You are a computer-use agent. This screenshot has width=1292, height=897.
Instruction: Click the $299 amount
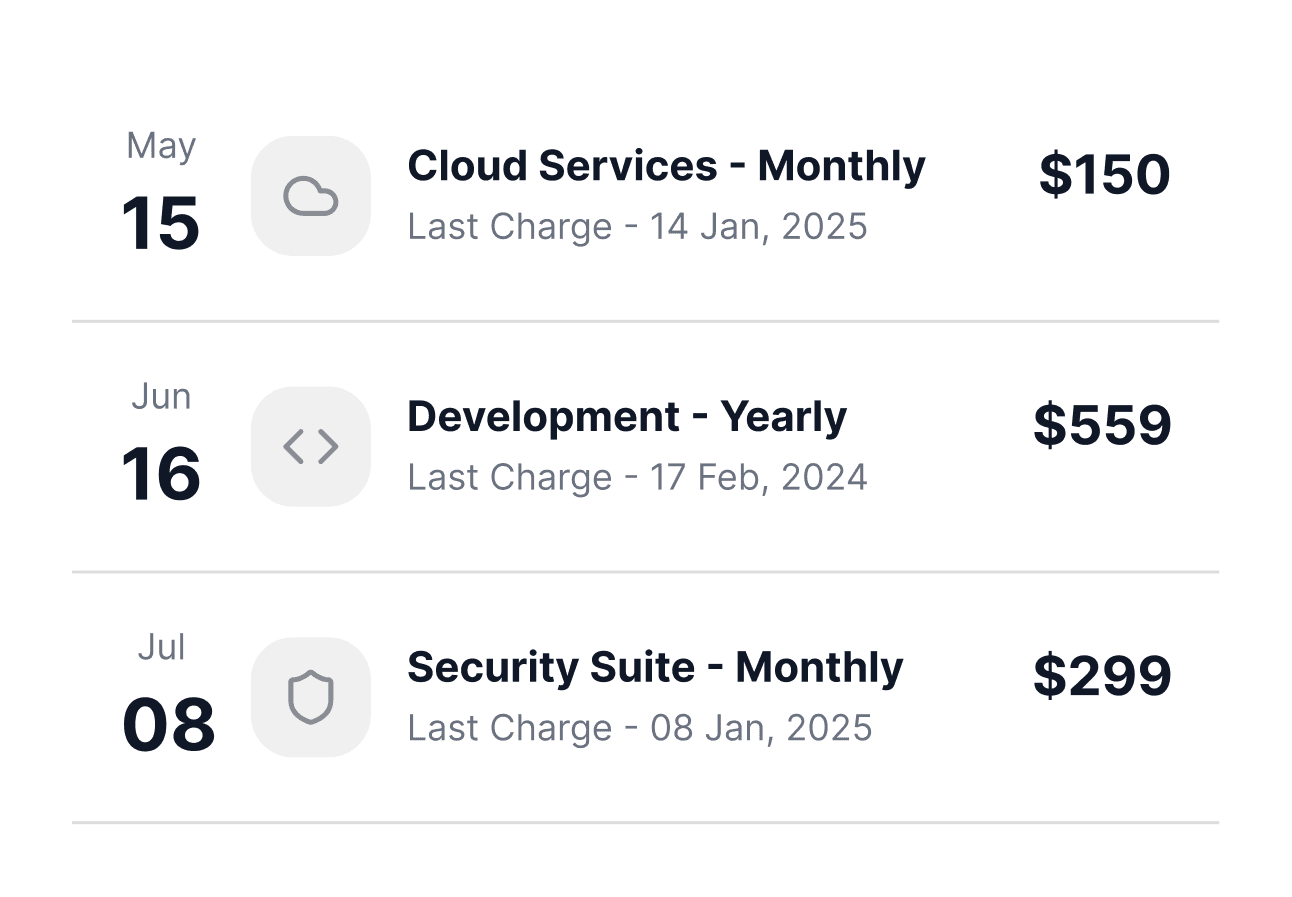pos(1102,676)
